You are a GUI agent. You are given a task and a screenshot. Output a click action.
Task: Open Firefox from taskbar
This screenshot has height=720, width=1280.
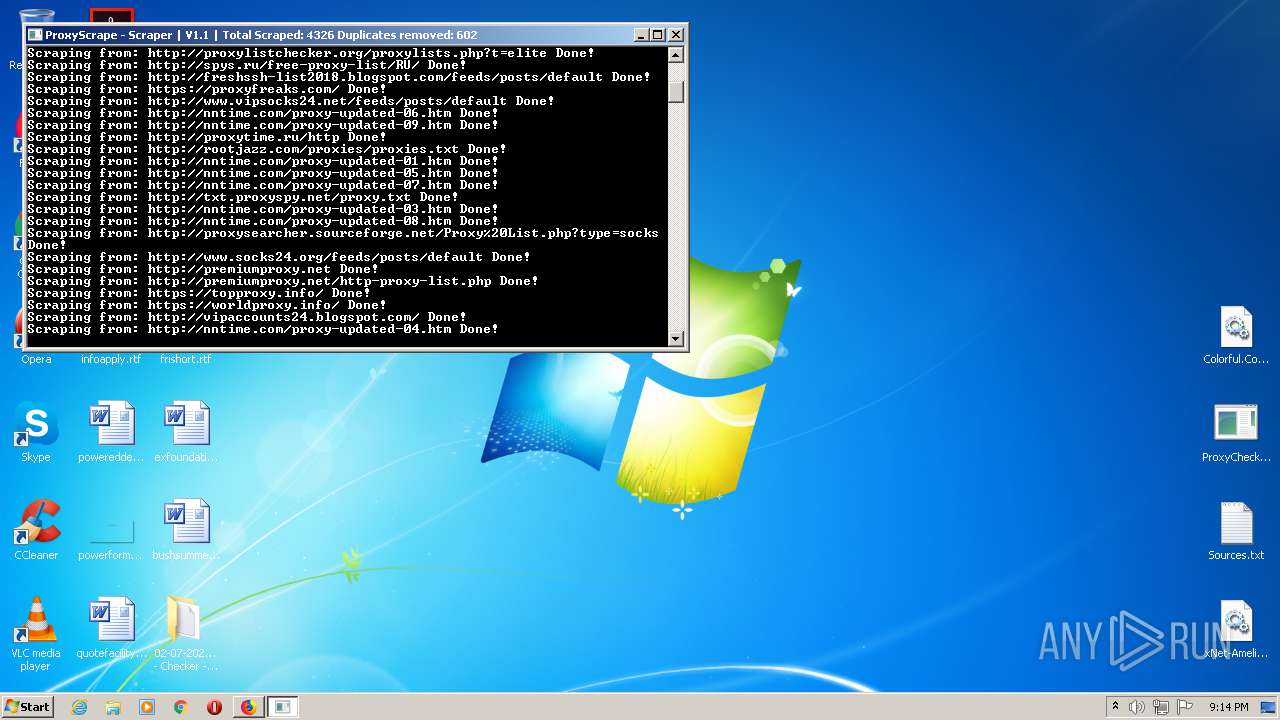coord(248,707)
